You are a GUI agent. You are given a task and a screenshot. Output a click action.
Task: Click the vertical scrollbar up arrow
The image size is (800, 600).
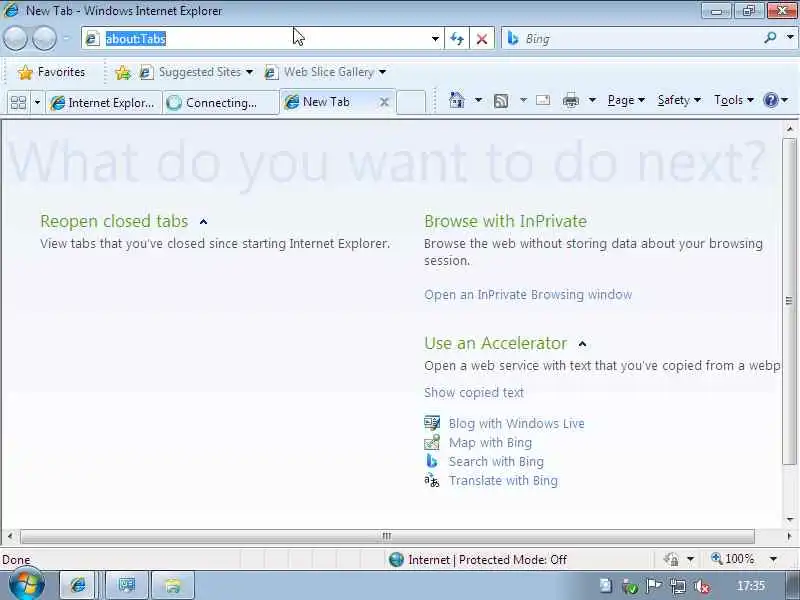click(x=789, y=129)
